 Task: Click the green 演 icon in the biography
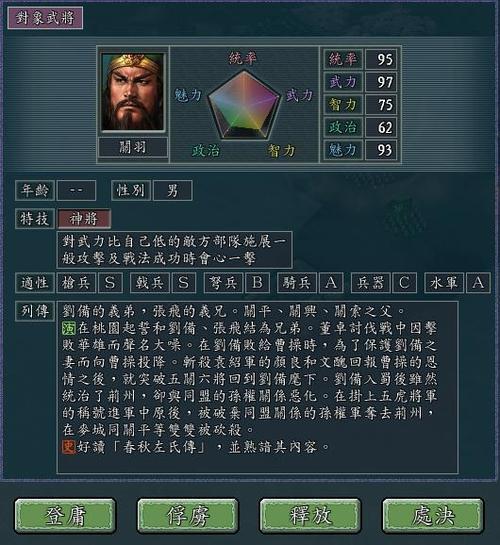(69, 328)
